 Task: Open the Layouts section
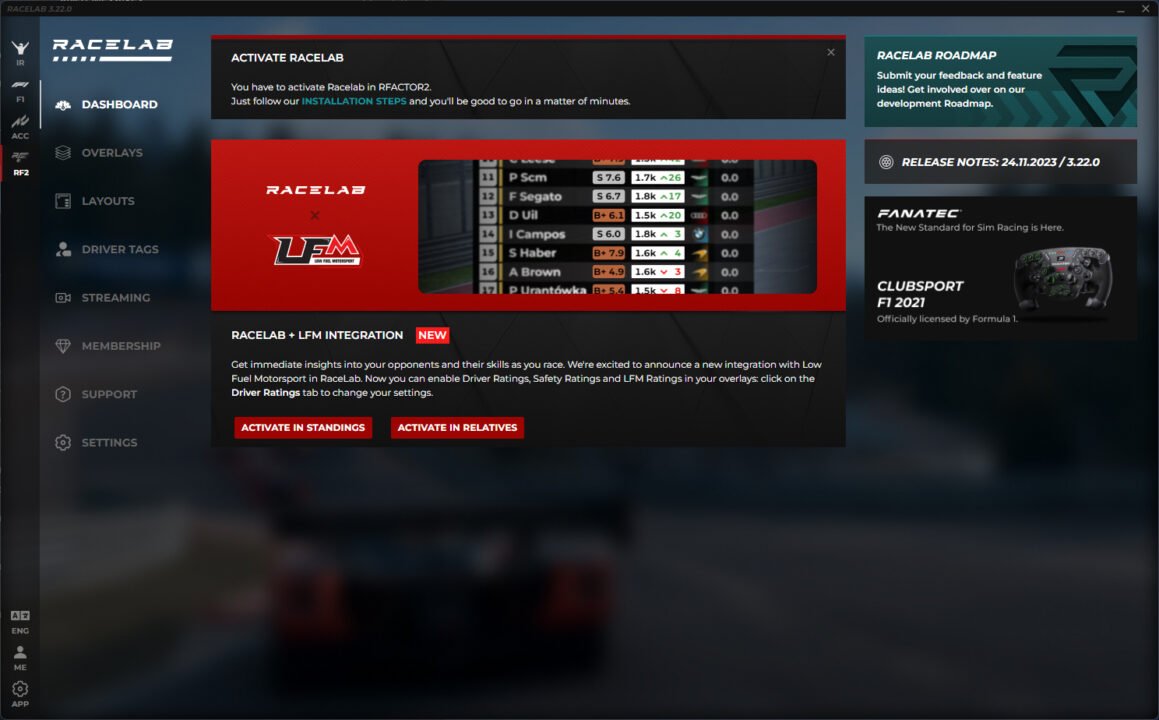[x=108, y=201]
